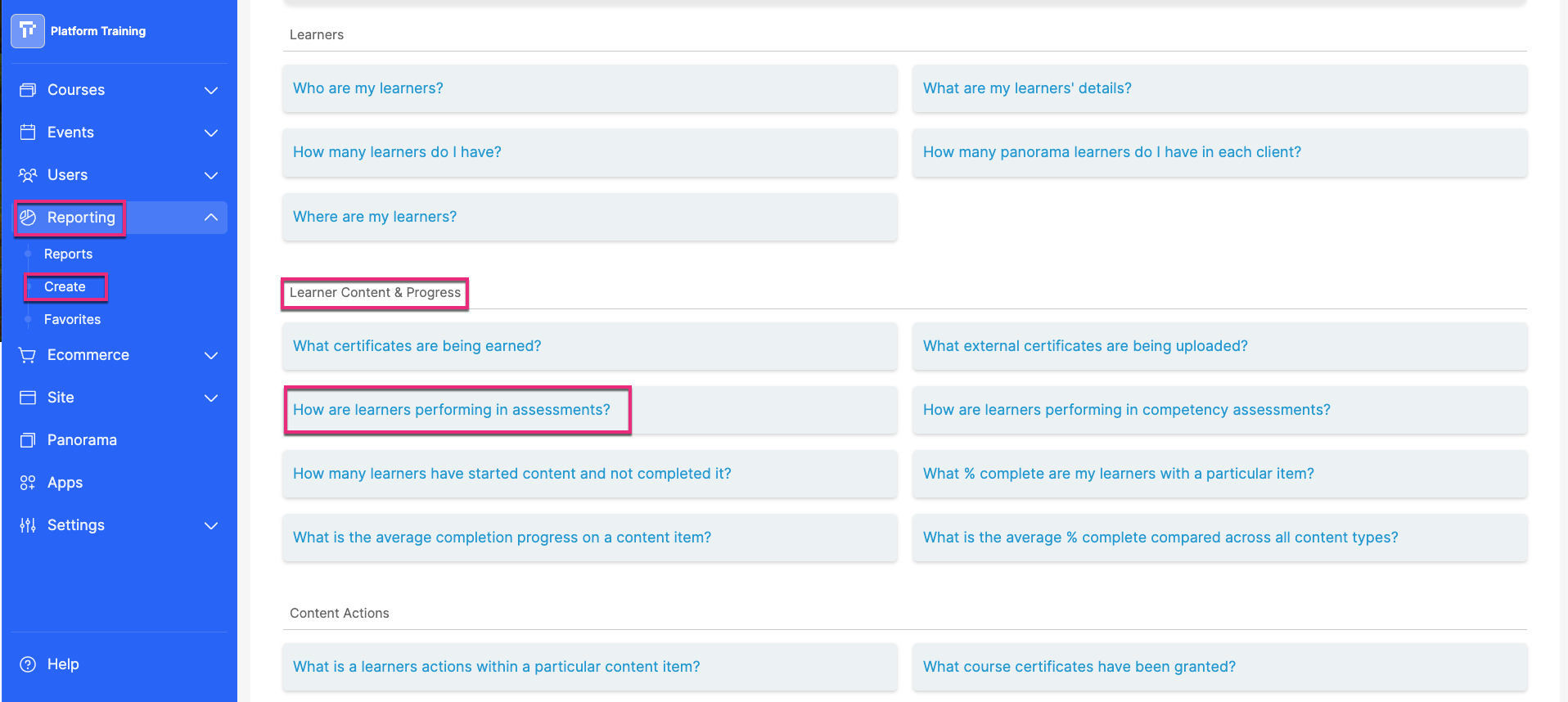Viewport: 1568px width, 702px height.
Task: Expand the Ecommerce menu chevron
Action: (x=211, y=355)
